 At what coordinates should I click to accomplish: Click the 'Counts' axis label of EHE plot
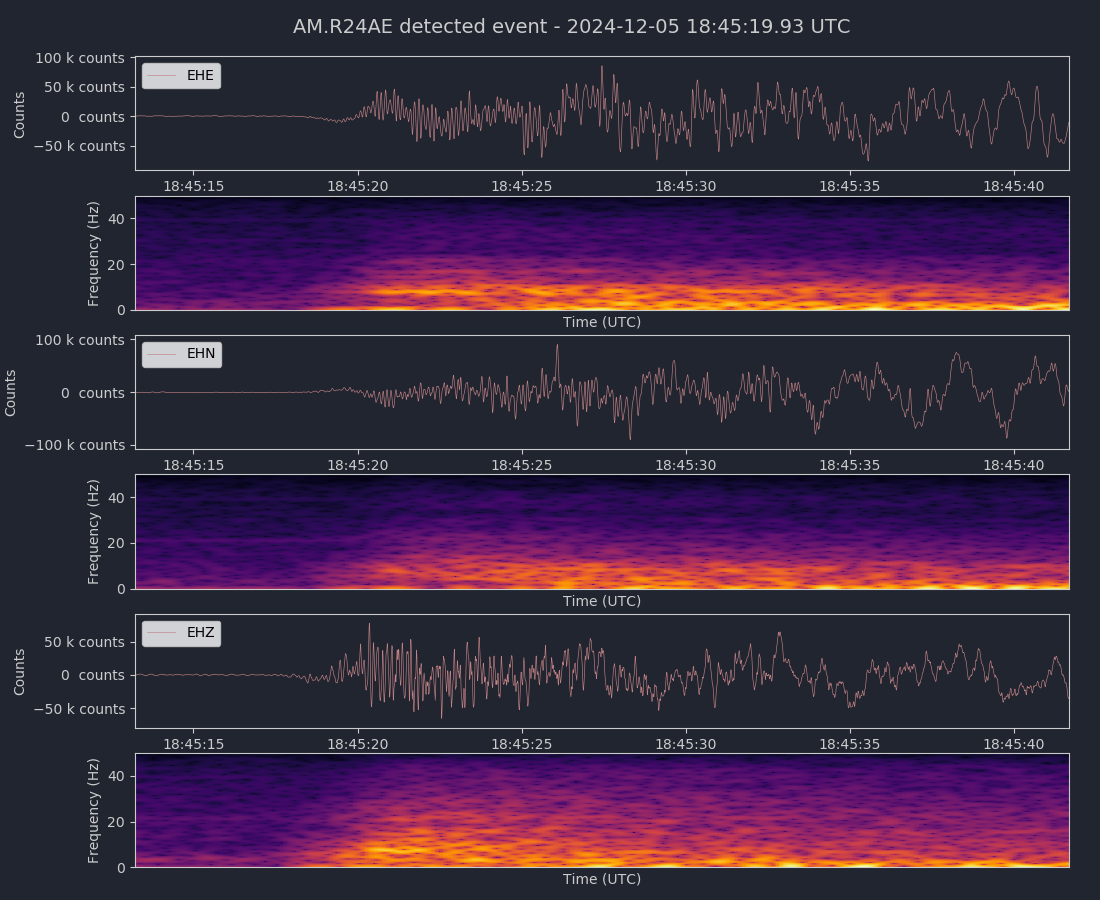pyautogui.click(x=19, y=114)
